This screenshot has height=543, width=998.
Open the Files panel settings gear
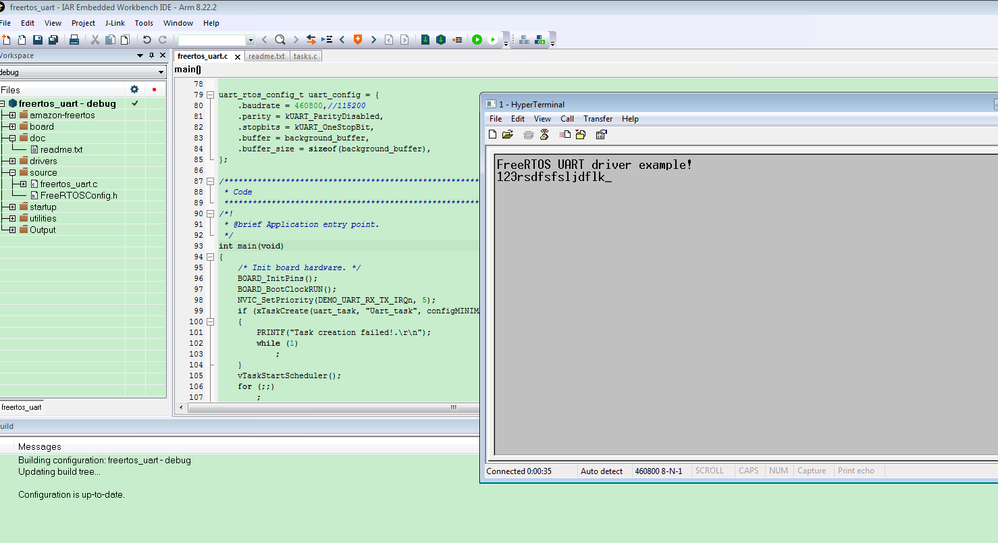(x=134, y=90)
